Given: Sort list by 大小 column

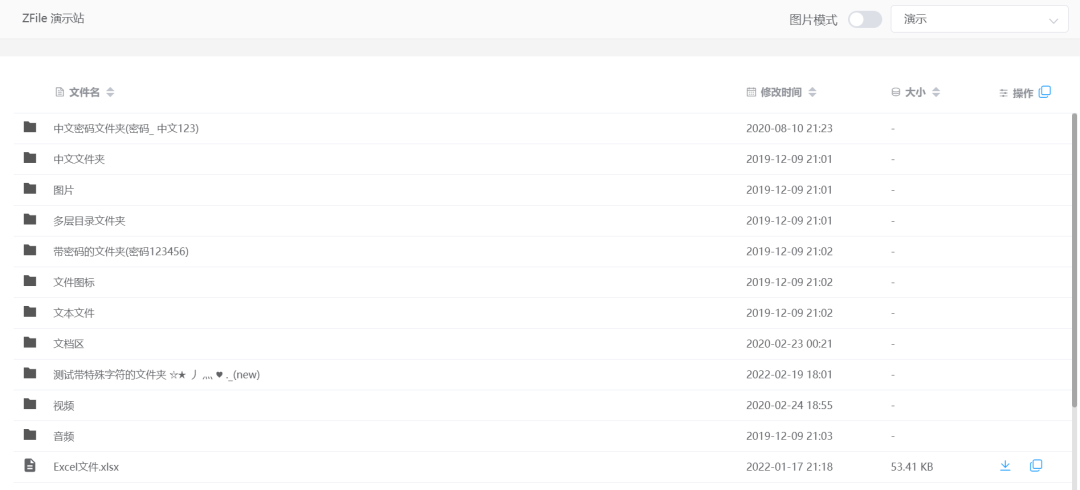Looking at the screenshot, I should click(936, 92).
